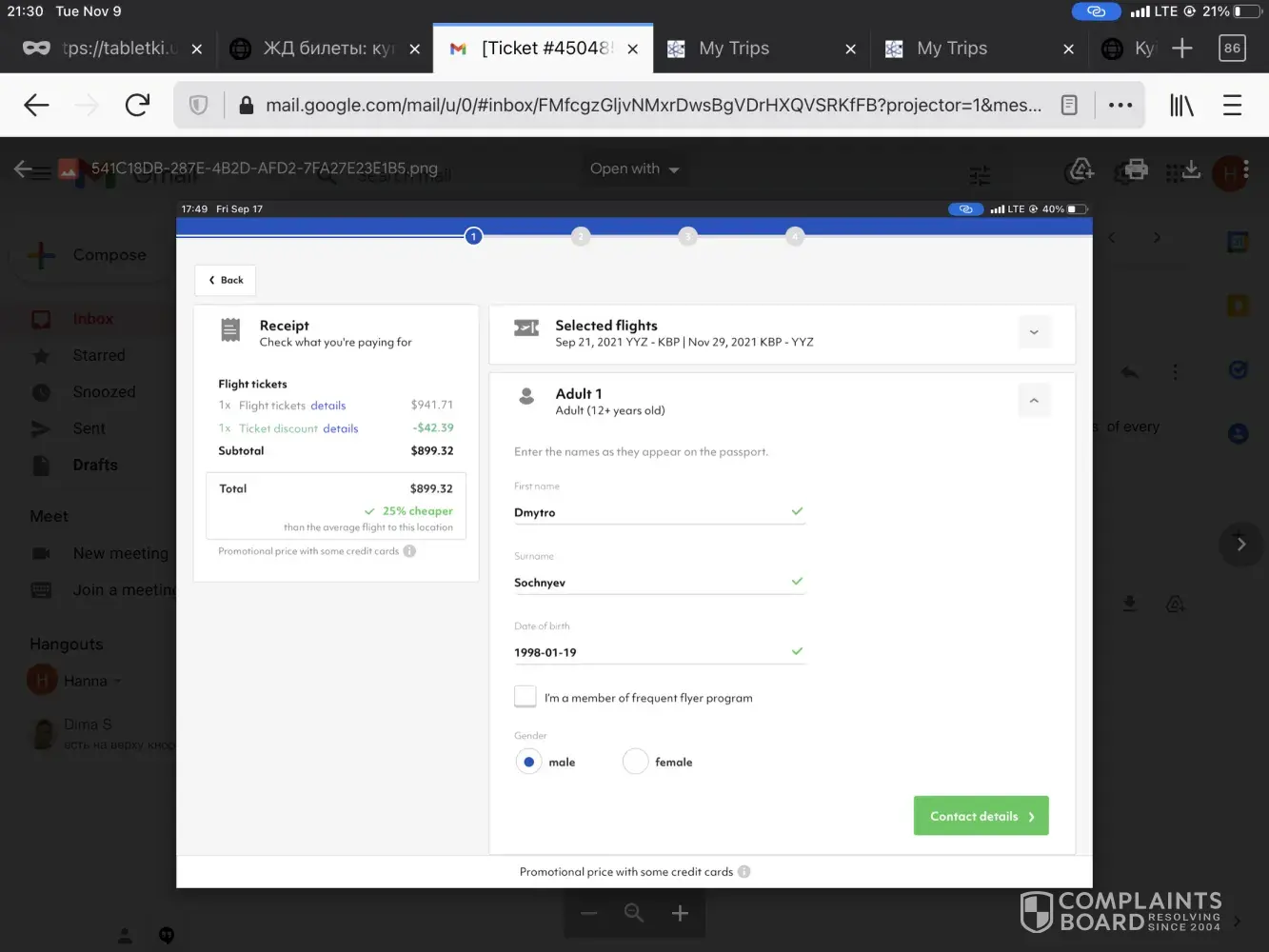1269x952 pixels.
Task: Click the green Contact details button
Action: pos(981,816)
